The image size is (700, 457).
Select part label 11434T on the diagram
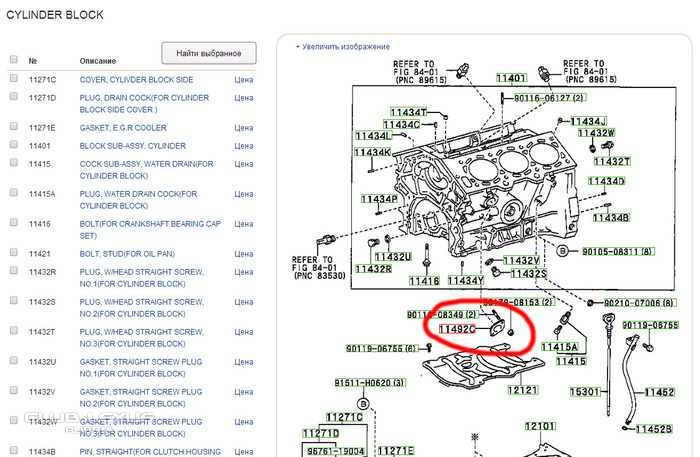[x=408, y=113]
